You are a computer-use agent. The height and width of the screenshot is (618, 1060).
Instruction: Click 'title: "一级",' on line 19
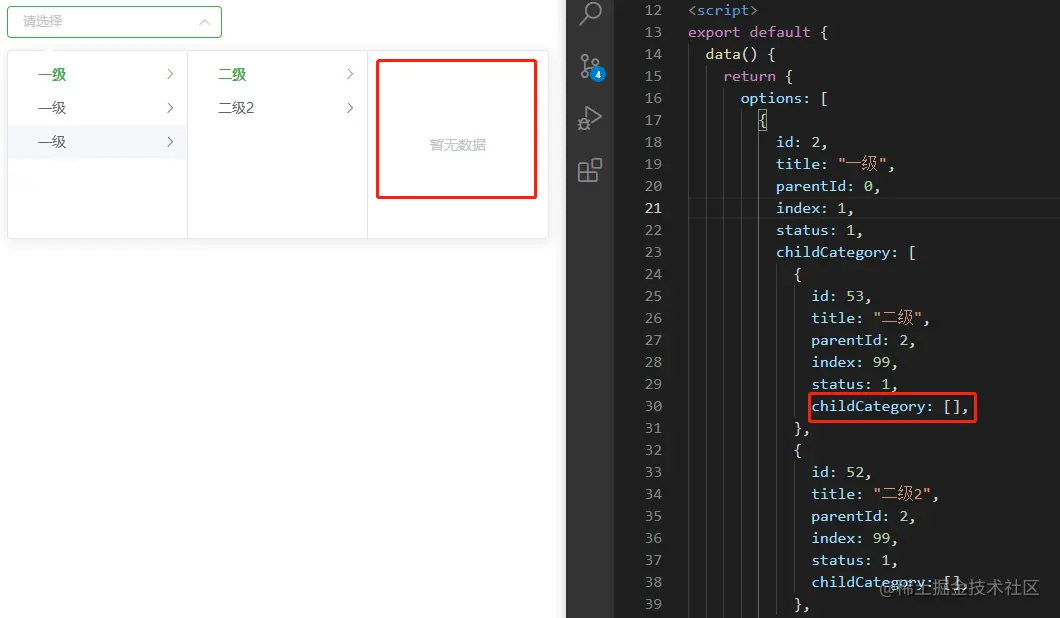(x=836, y=164)
